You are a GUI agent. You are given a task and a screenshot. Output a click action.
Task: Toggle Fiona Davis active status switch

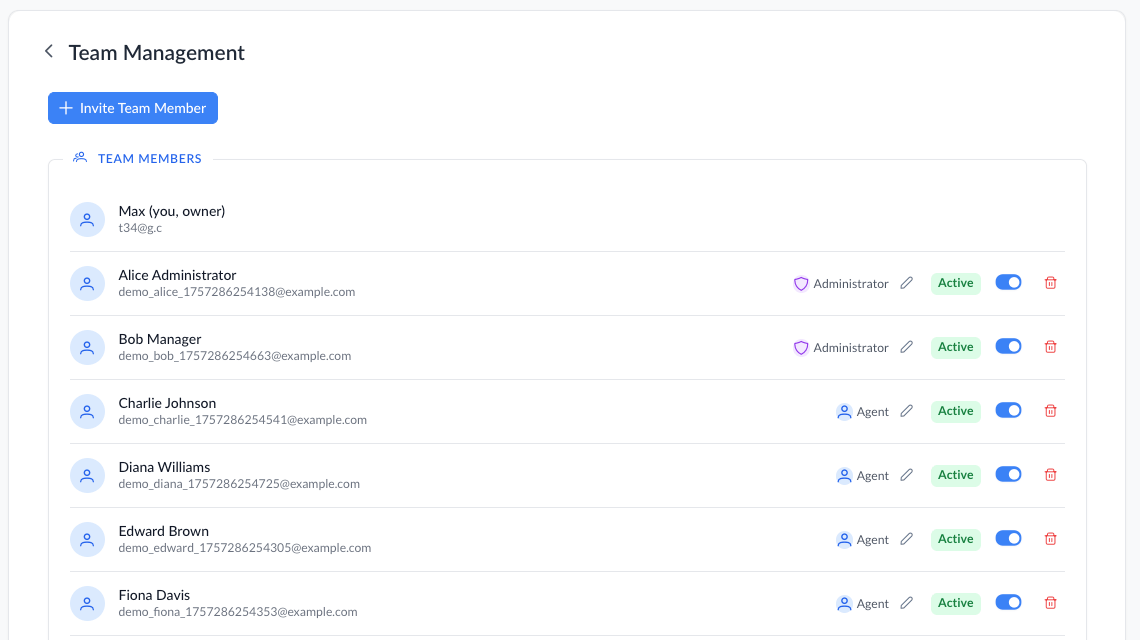[x=1008, y=603]
